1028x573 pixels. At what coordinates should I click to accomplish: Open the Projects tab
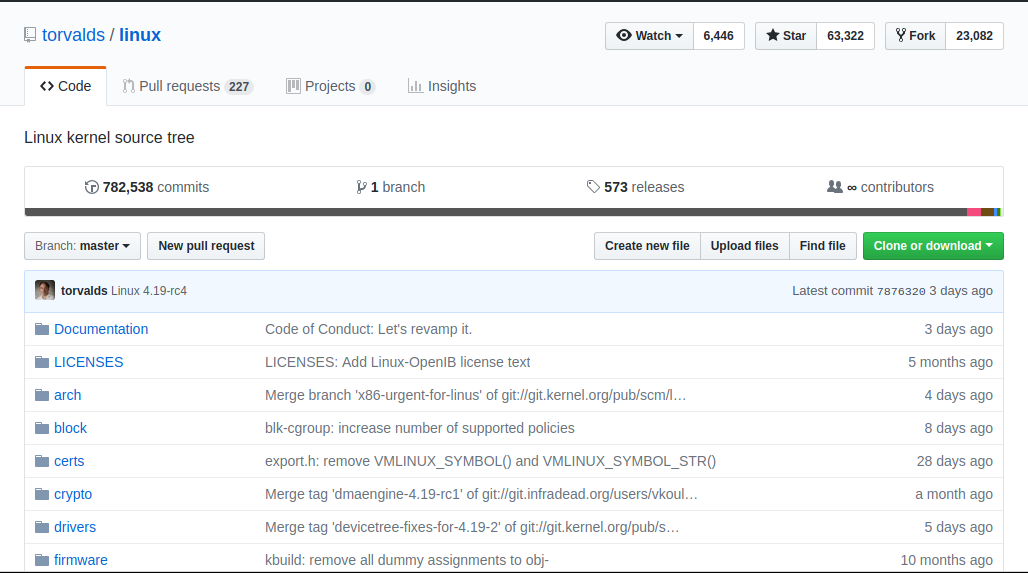pyautogui.click(x=330, y=86)
